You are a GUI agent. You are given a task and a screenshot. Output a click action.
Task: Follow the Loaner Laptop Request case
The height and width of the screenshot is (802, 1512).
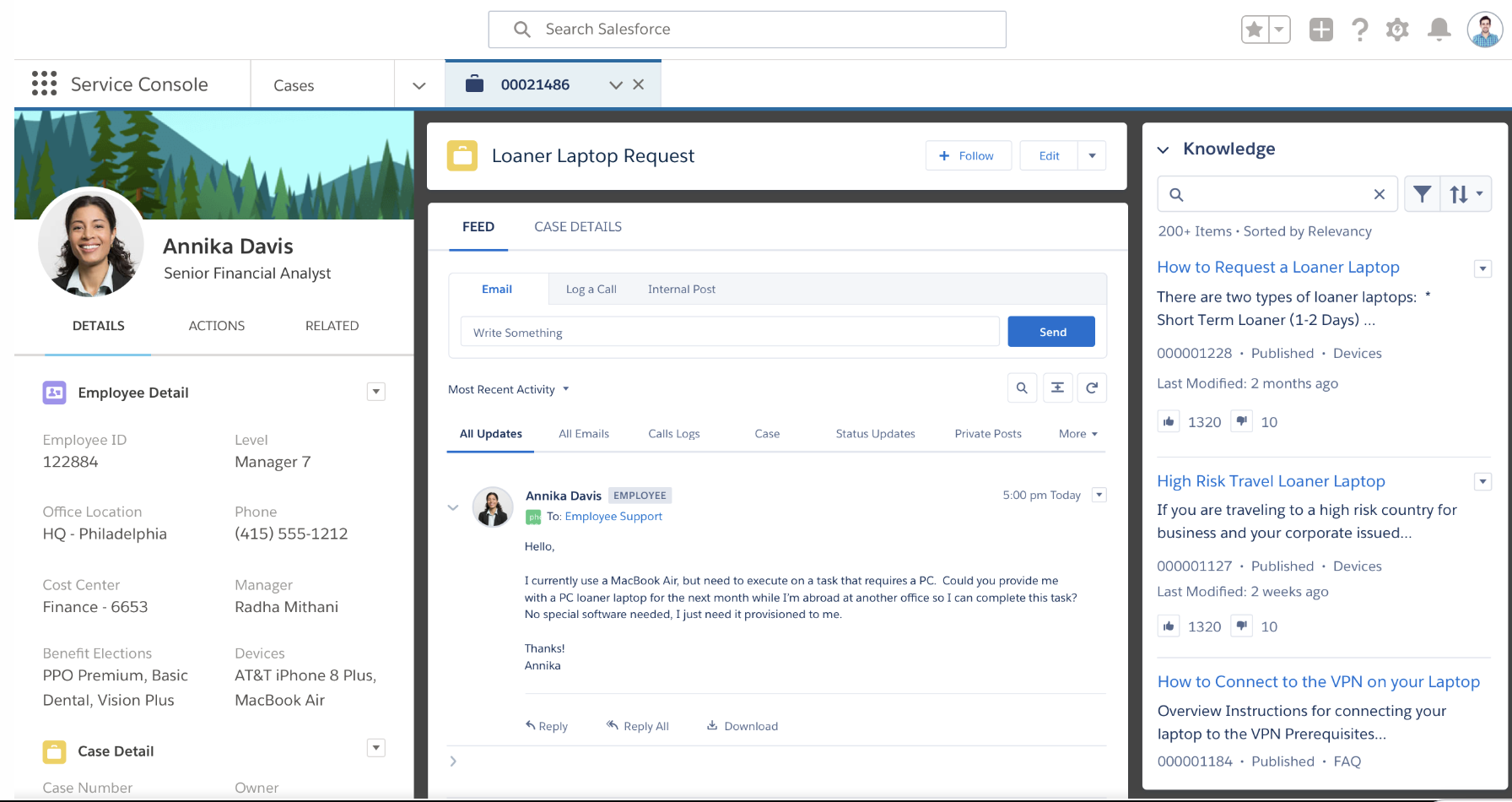tap(969, 155)
